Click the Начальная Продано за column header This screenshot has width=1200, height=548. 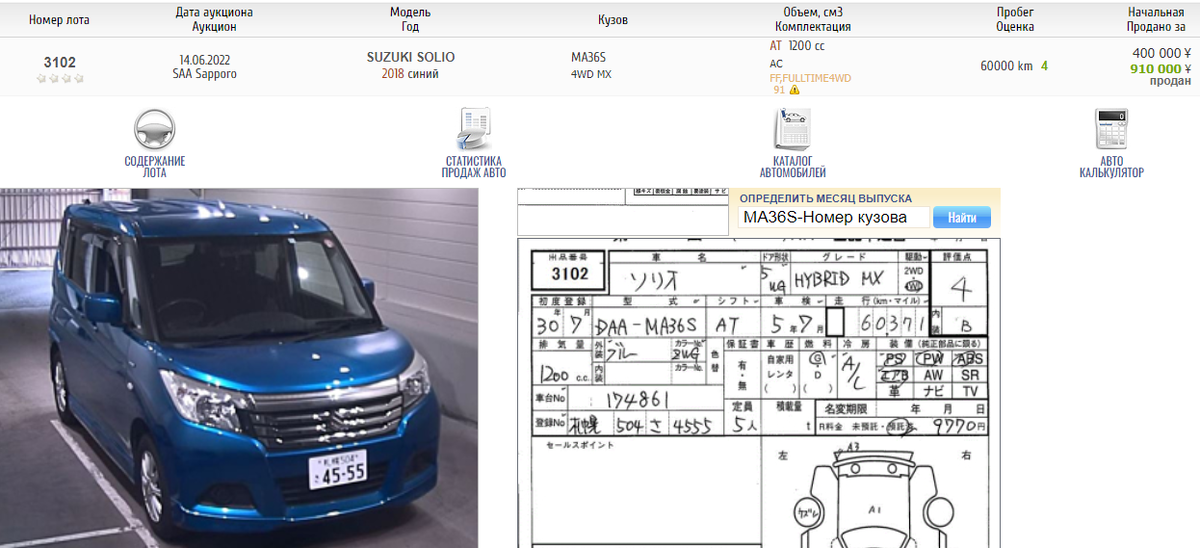click(1156, 19)
